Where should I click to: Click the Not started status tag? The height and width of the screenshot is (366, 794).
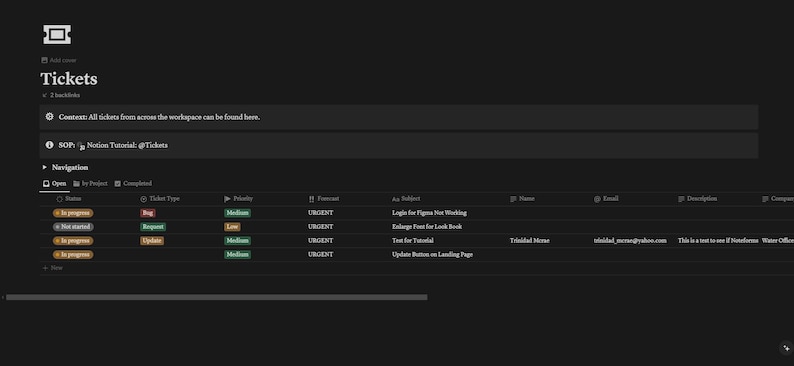coord(73,227)
